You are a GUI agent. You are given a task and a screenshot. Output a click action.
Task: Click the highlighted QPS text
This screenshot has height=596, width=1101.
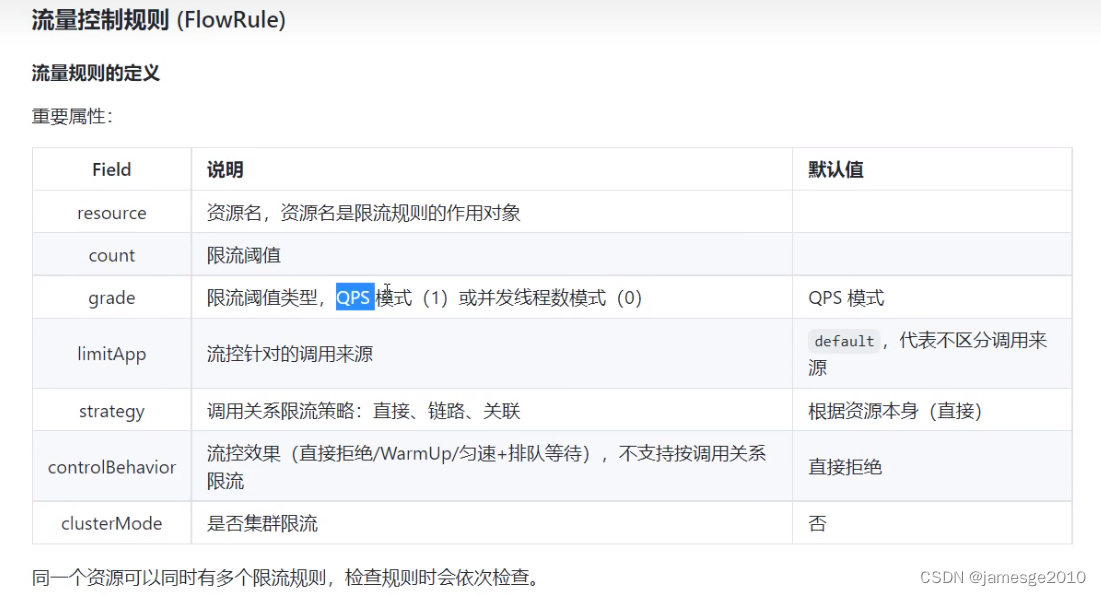(x=355, y=298)
